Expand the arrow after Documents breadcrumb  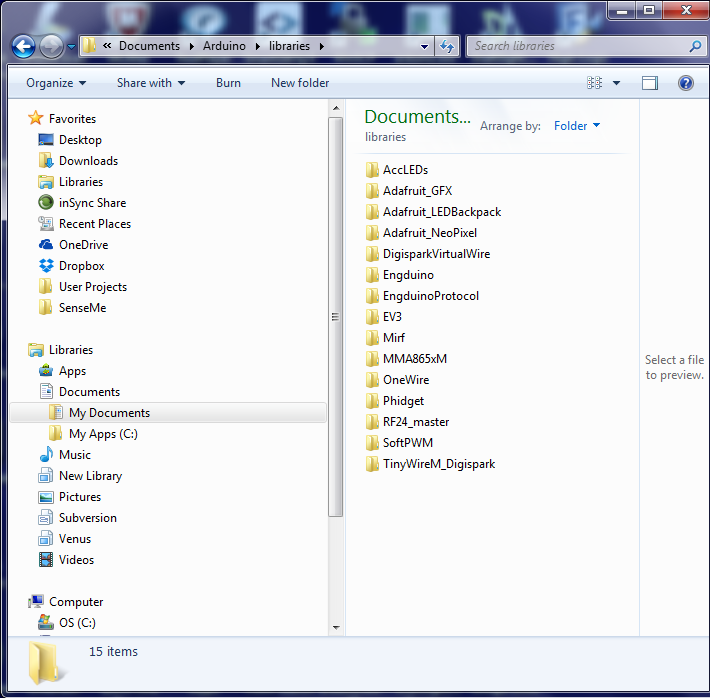[192, 46]
